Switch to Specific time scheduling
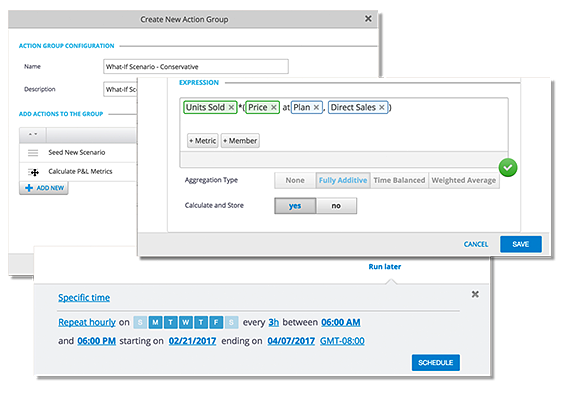The height and width of the screenshot is (397, 567). pos(84,298)
